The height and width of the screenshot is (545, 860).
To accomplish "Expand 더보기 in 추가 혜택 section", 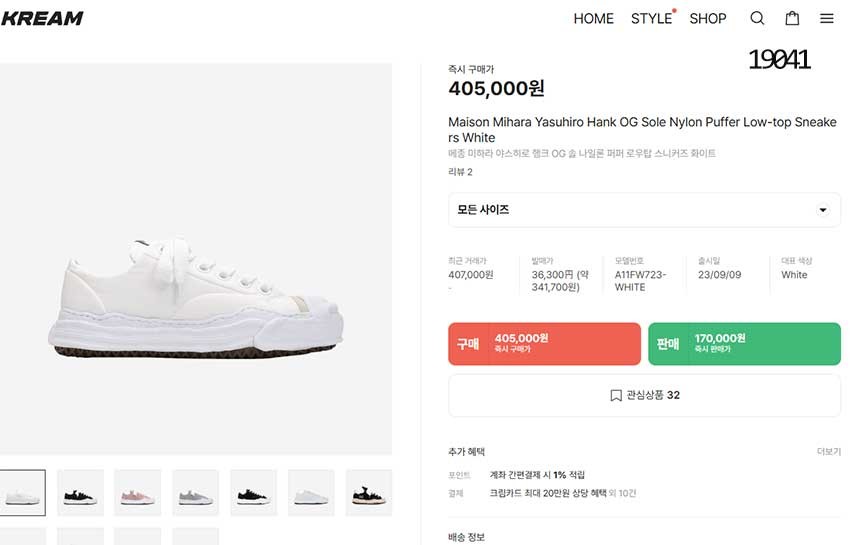I will click(828, 452).
